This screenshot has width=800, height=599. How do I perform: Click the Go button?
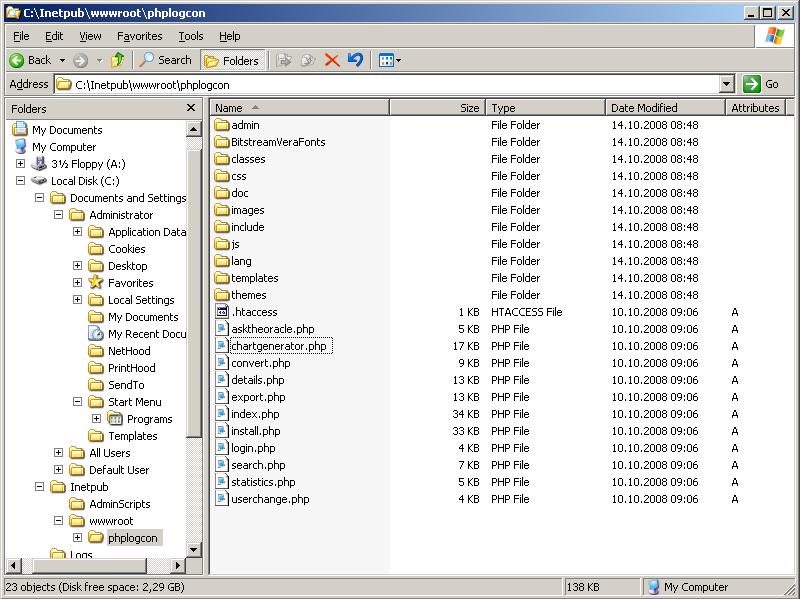coord(762,84)
